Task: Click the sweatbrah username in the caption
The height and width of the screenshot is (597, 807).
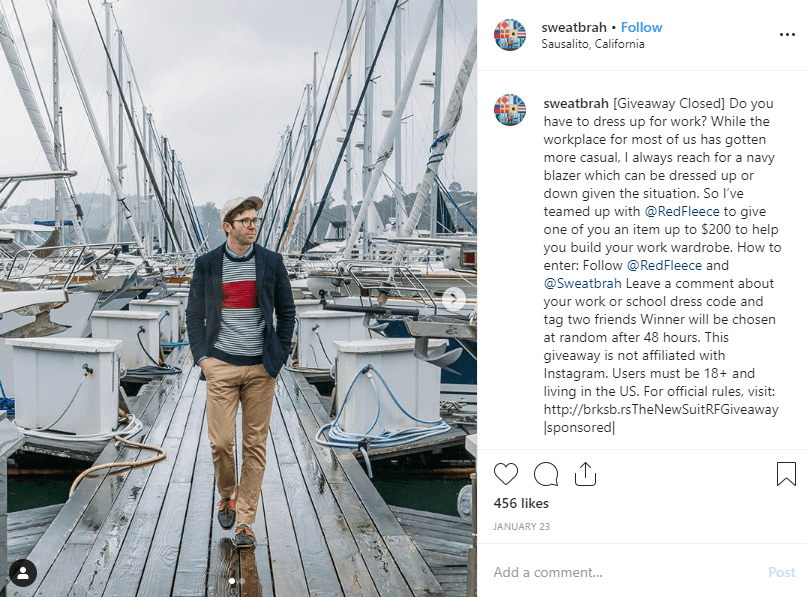Action: click(x=576, y=103)
